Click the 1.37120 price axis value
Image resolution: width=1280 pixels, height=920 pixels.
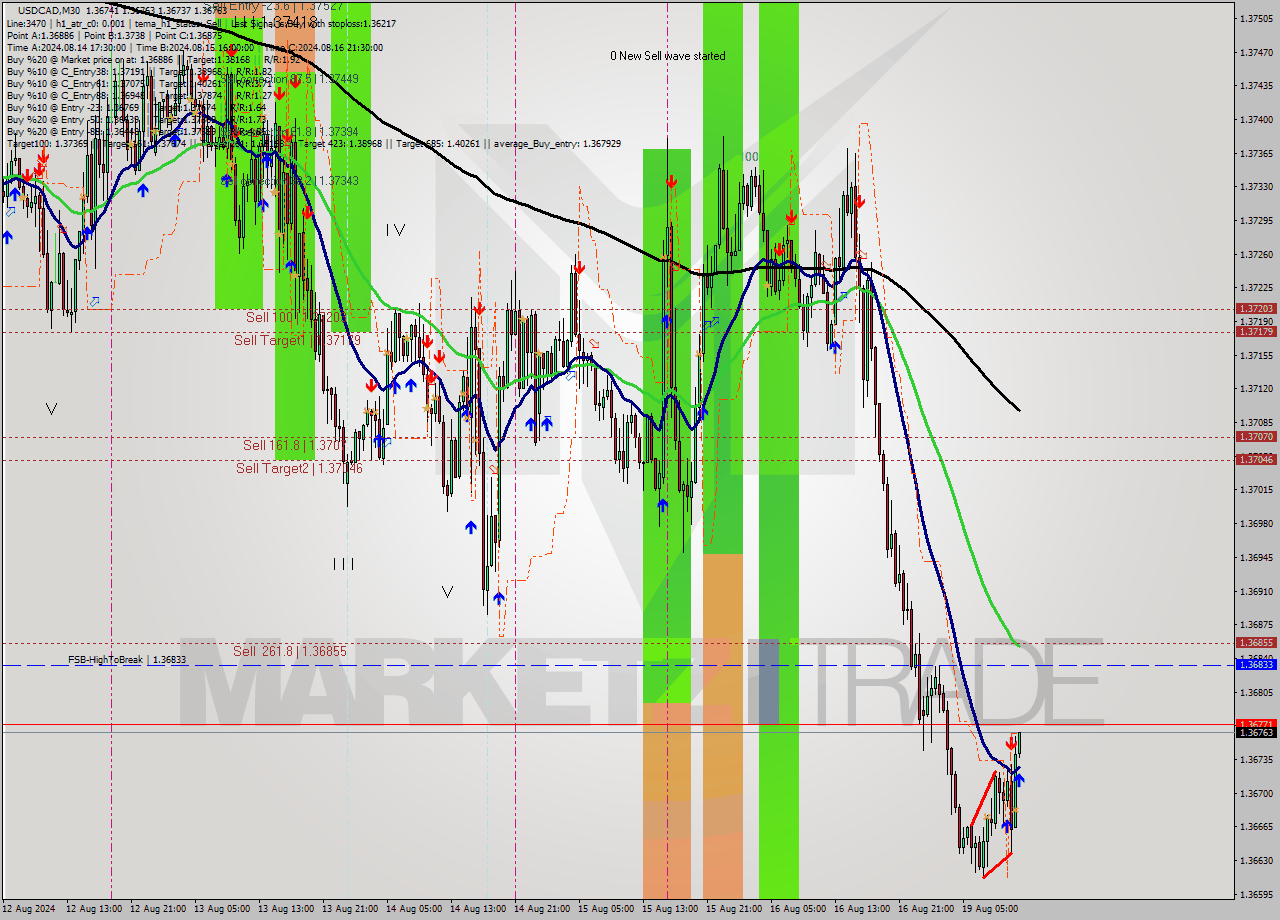pos(1256,388)
